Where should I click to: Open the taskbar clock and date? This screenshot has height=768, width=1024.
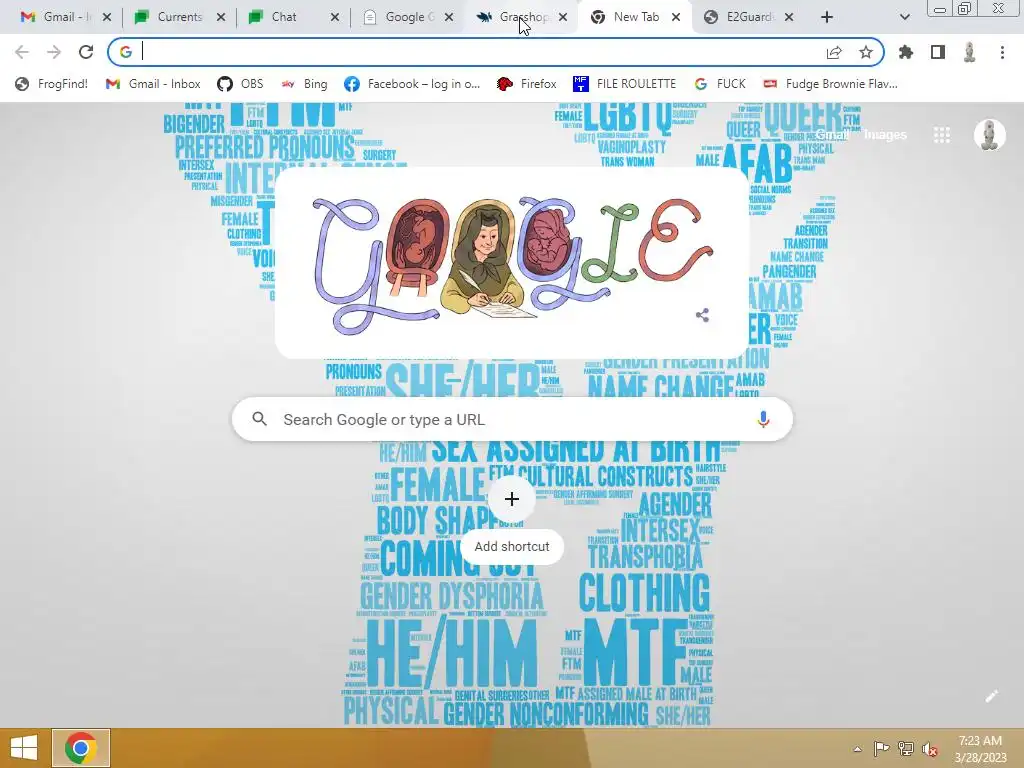click(x=980, y=748)
